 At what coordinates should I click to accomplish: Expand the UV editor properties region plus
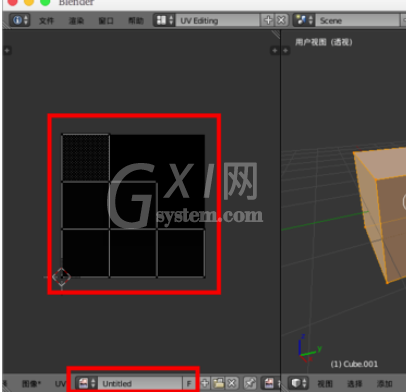click(275, 51)
